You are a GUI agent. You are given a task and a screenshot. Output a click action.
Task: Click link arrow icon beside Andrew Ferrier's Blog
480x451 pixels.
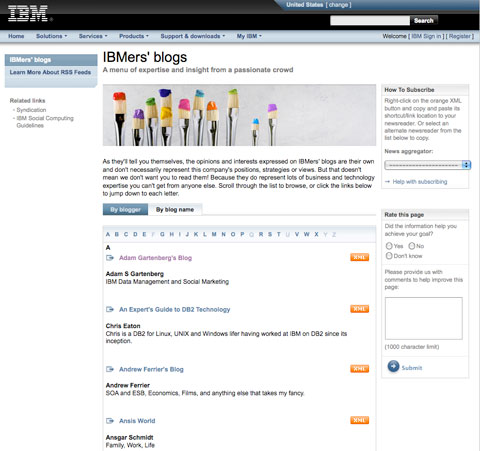point(110,369)
